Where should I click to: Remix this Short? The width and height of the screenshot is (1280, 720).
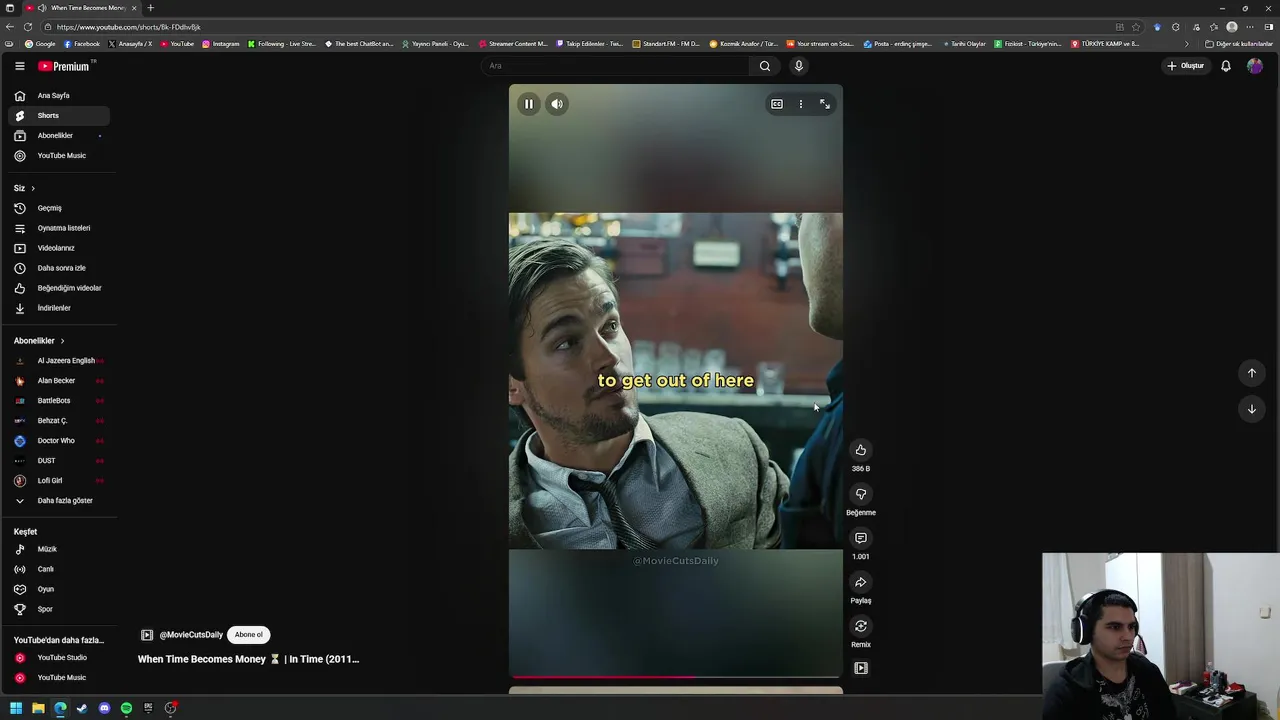861,626
